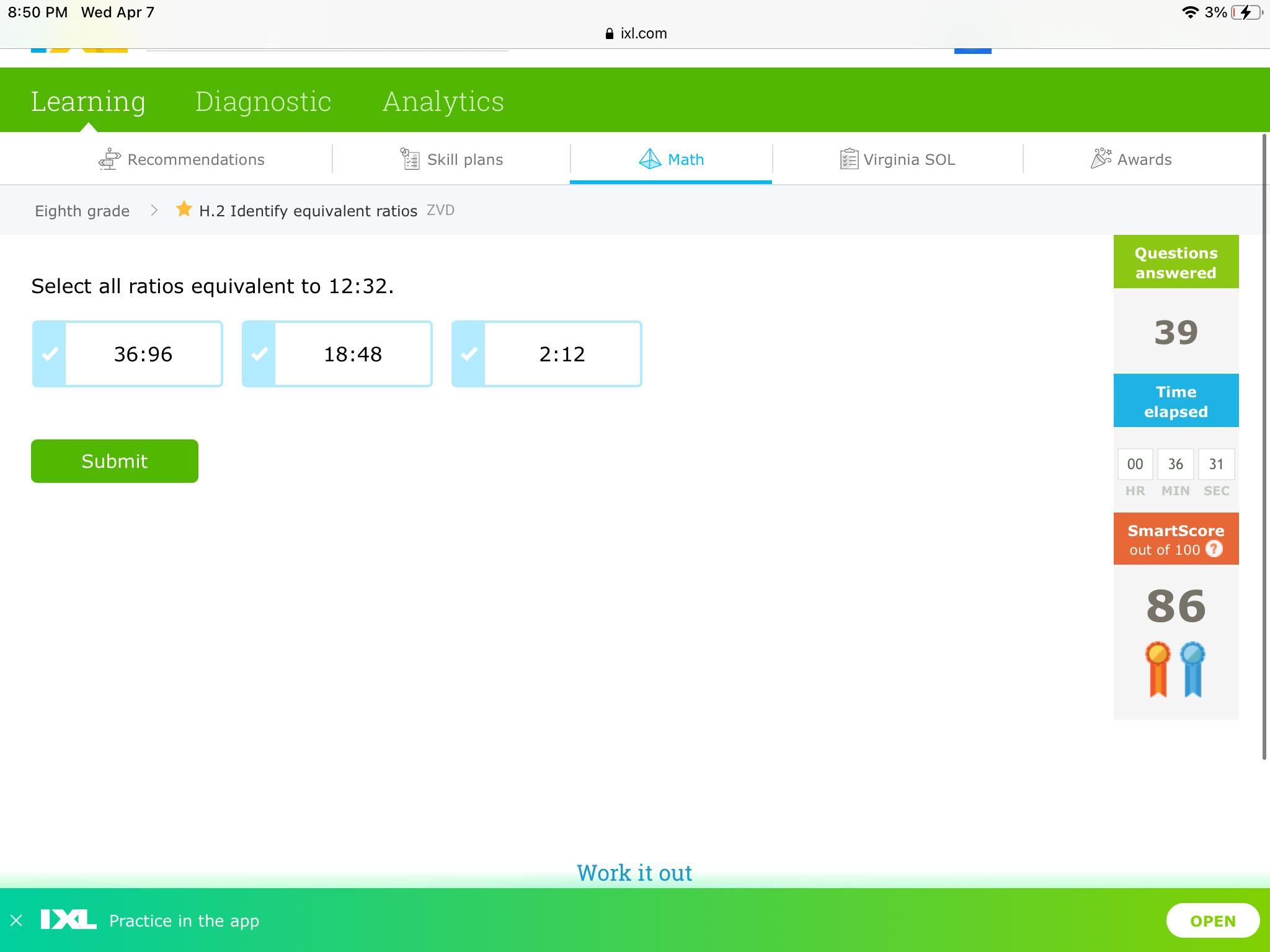Click the Virginia SOL clipboard icon

coord(848,159)
